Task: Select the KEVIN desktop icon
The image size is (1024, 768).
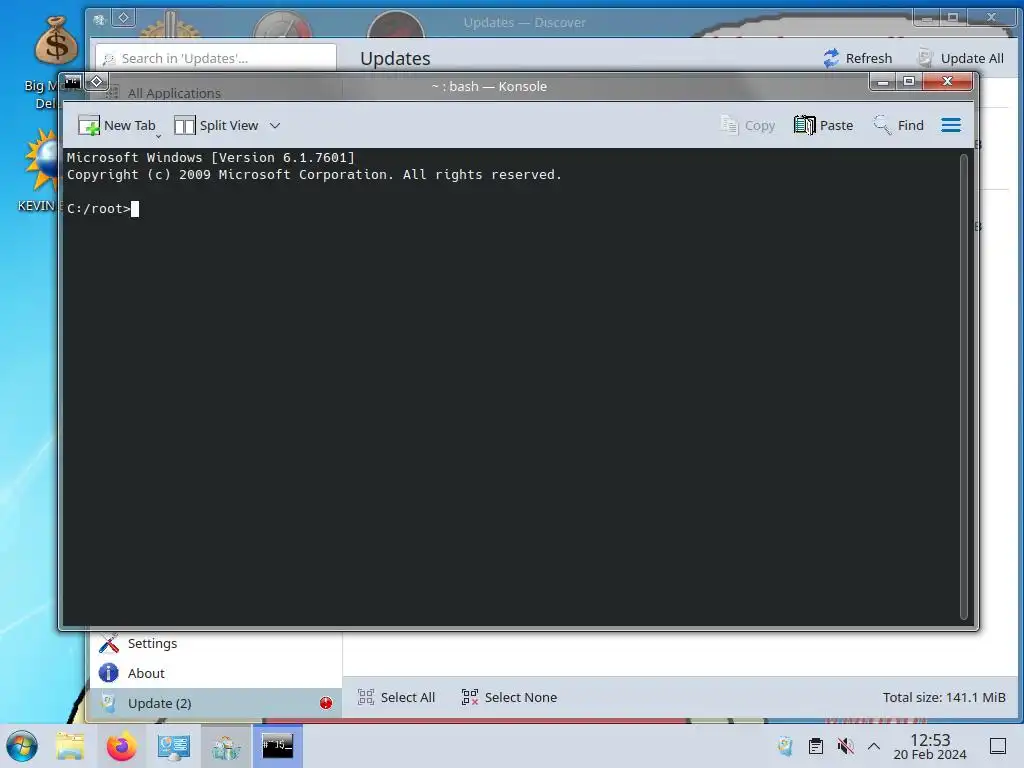Action: coord(38,171)
